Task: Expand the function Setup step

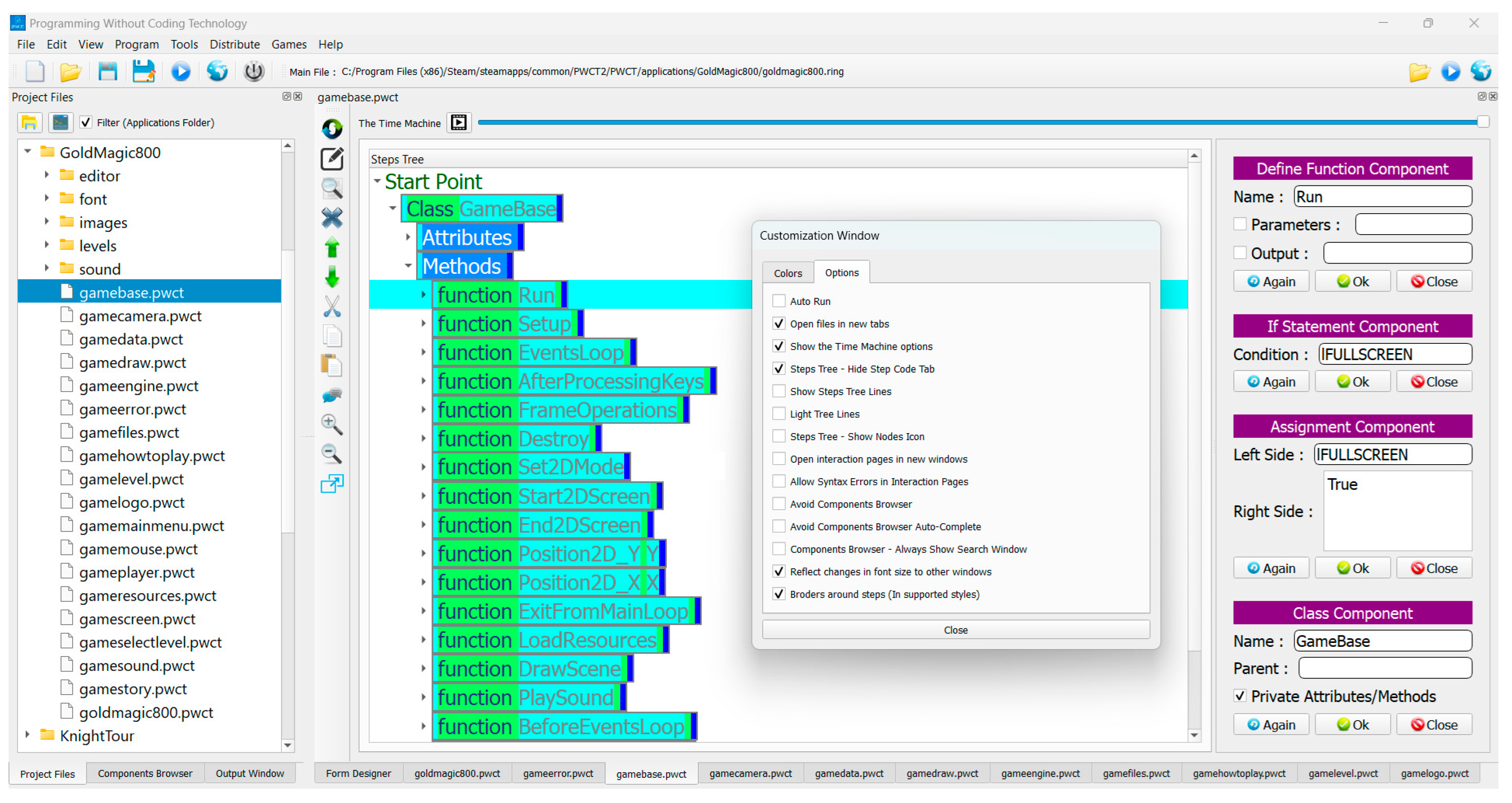Action: click(423, 323)
